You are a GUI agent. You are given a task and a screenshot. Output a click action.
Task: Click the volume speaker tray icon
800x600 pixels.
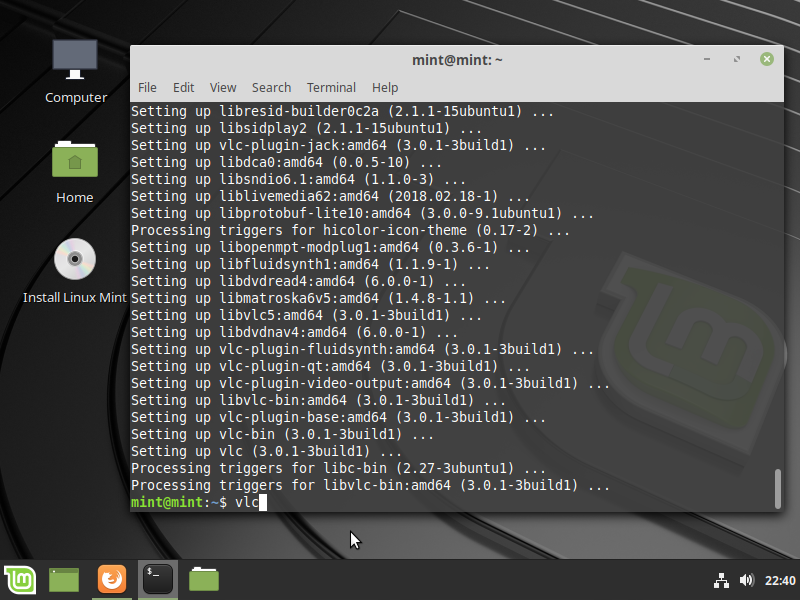coord(746,580)
